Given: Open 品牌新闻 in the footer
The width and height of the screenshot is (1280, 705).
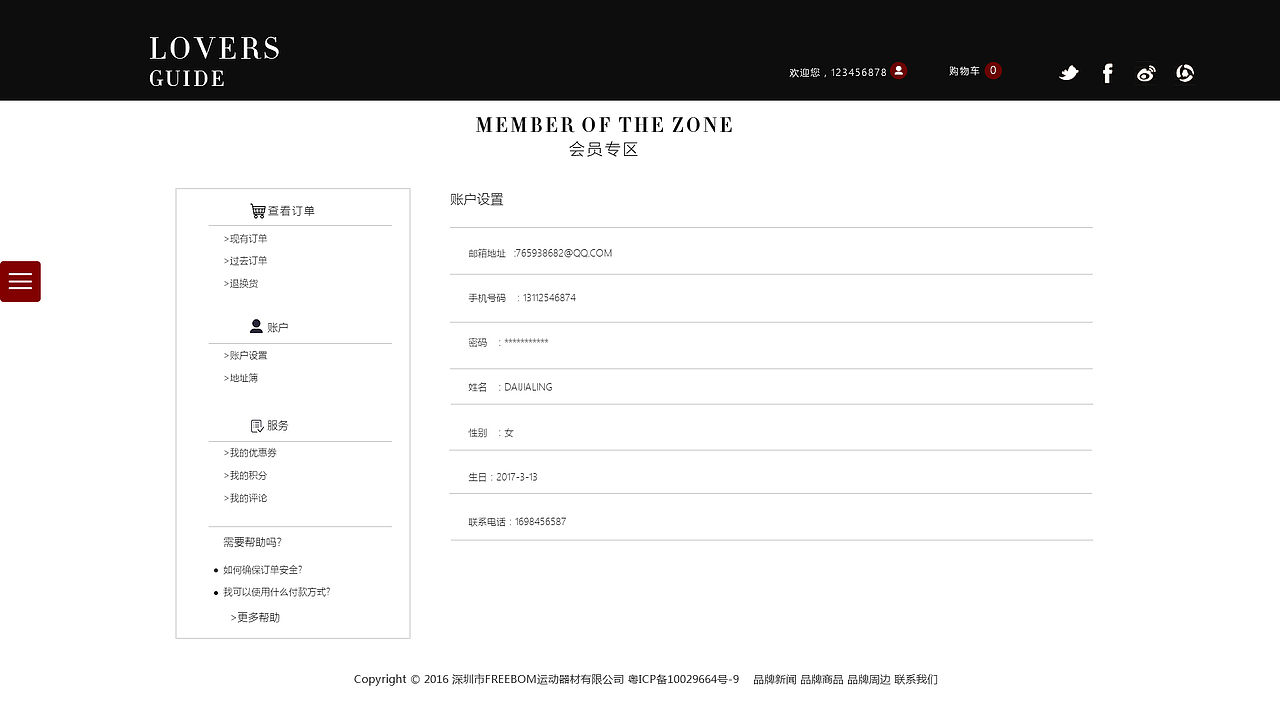Looking at the screenshot, I should click(774, 680).
